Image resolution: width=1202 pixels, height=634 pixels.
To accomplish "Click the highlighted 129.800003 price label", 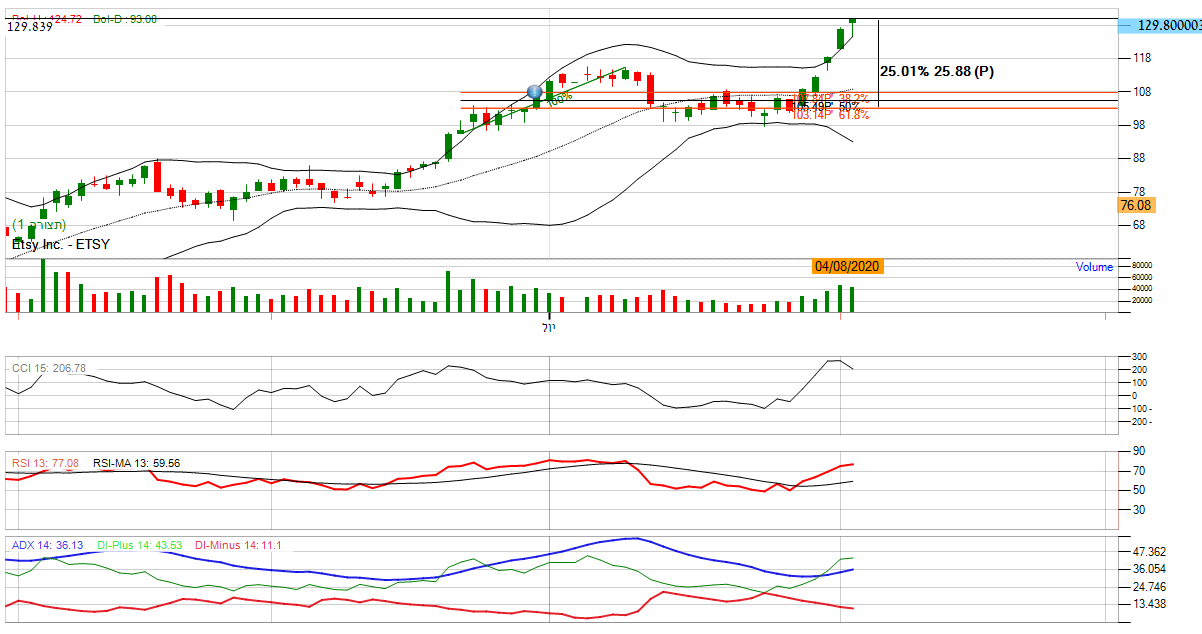I will [x=1161, y=26].
